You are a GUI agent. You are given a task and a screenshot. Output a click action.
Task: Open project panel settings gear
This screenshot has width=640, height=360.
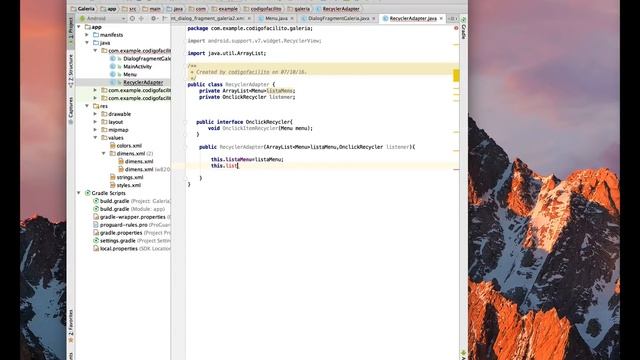(153, 18)
